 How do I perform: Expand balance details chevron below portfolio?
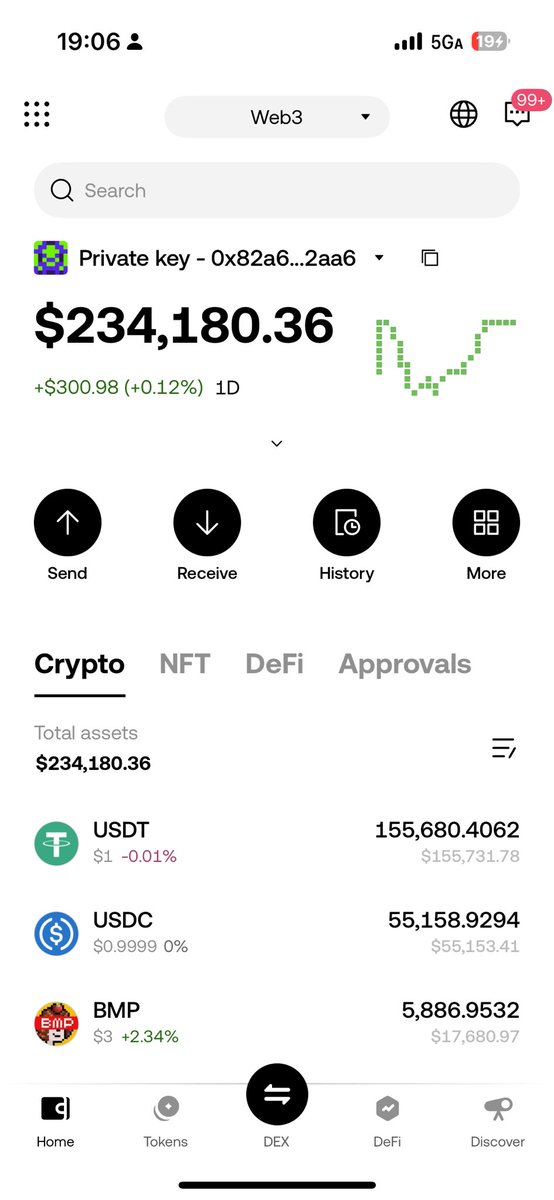(277, 443)
